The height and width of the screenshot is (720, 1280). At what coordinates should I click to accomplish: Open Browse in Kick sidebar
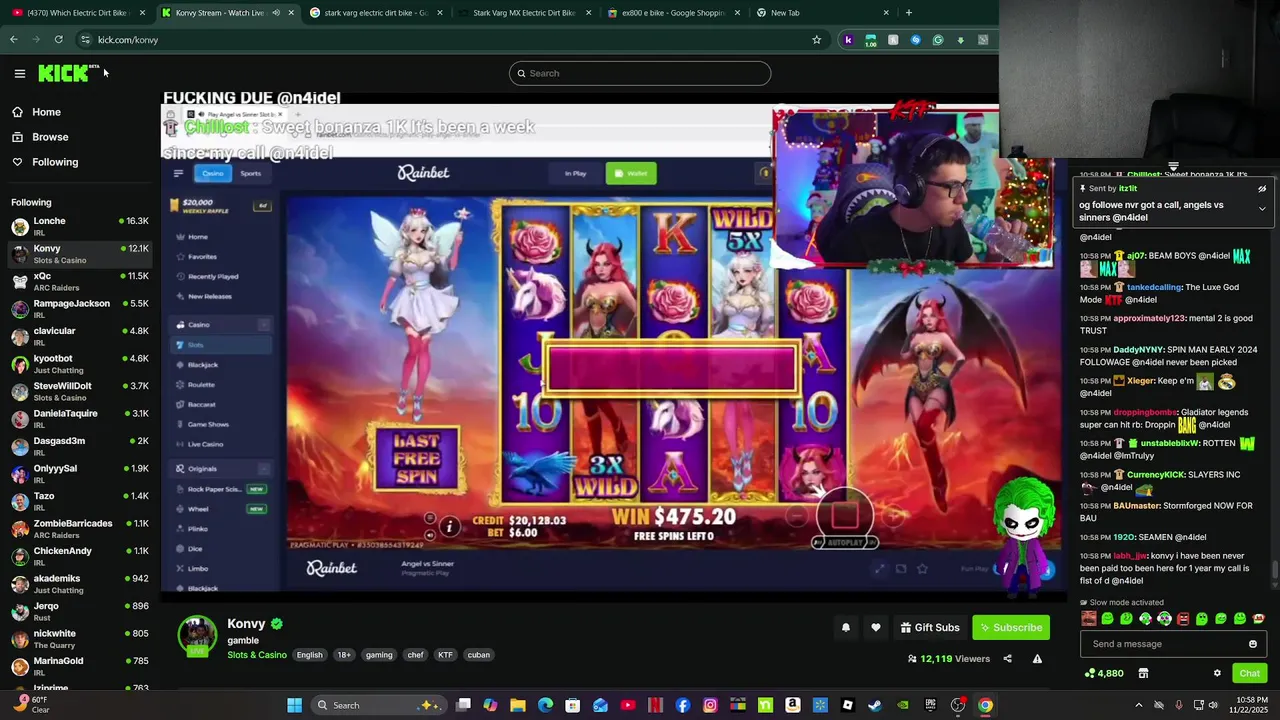(50, 137)
